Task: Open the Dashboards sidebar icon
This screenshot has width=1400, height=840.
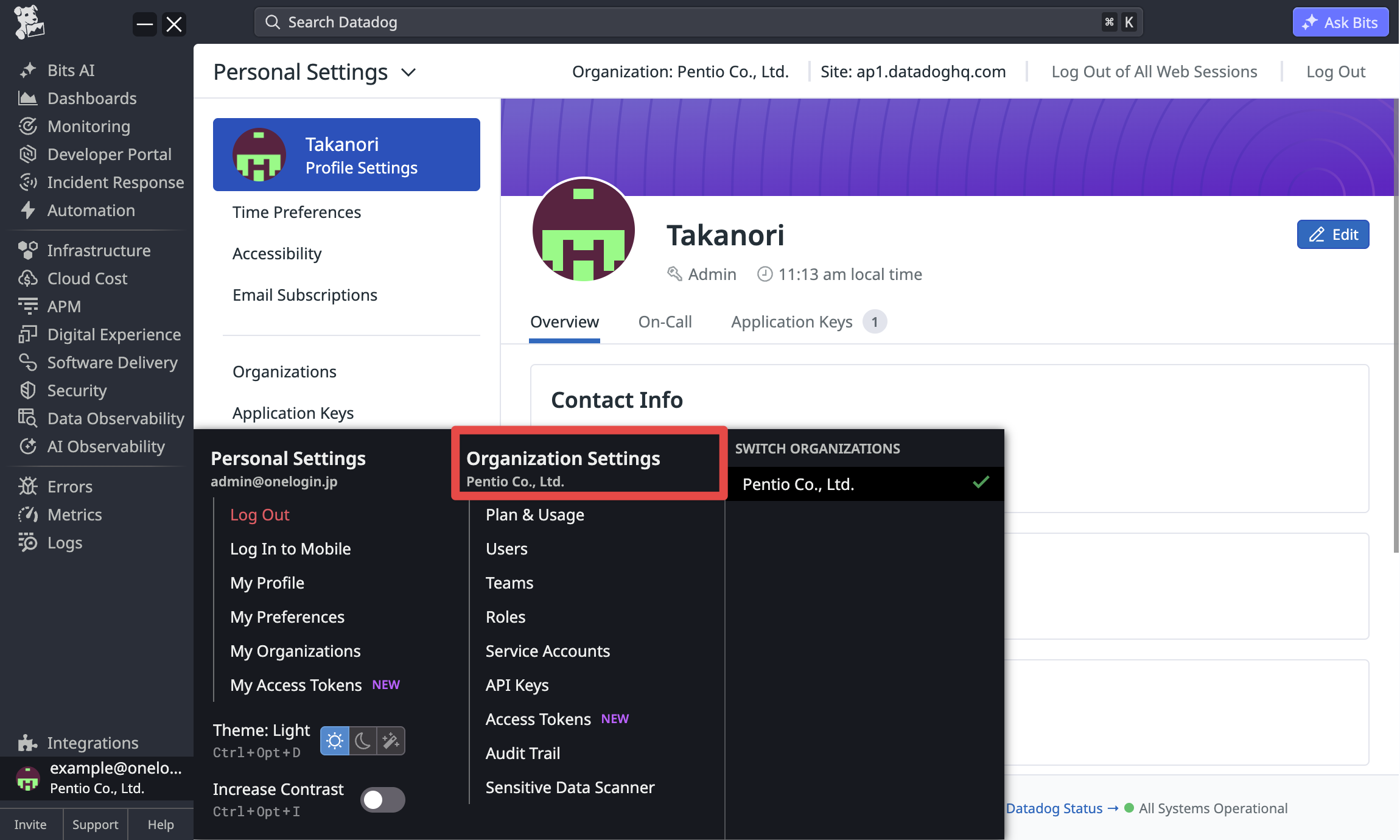Action: pyautogui.click(x=27, y=98)
